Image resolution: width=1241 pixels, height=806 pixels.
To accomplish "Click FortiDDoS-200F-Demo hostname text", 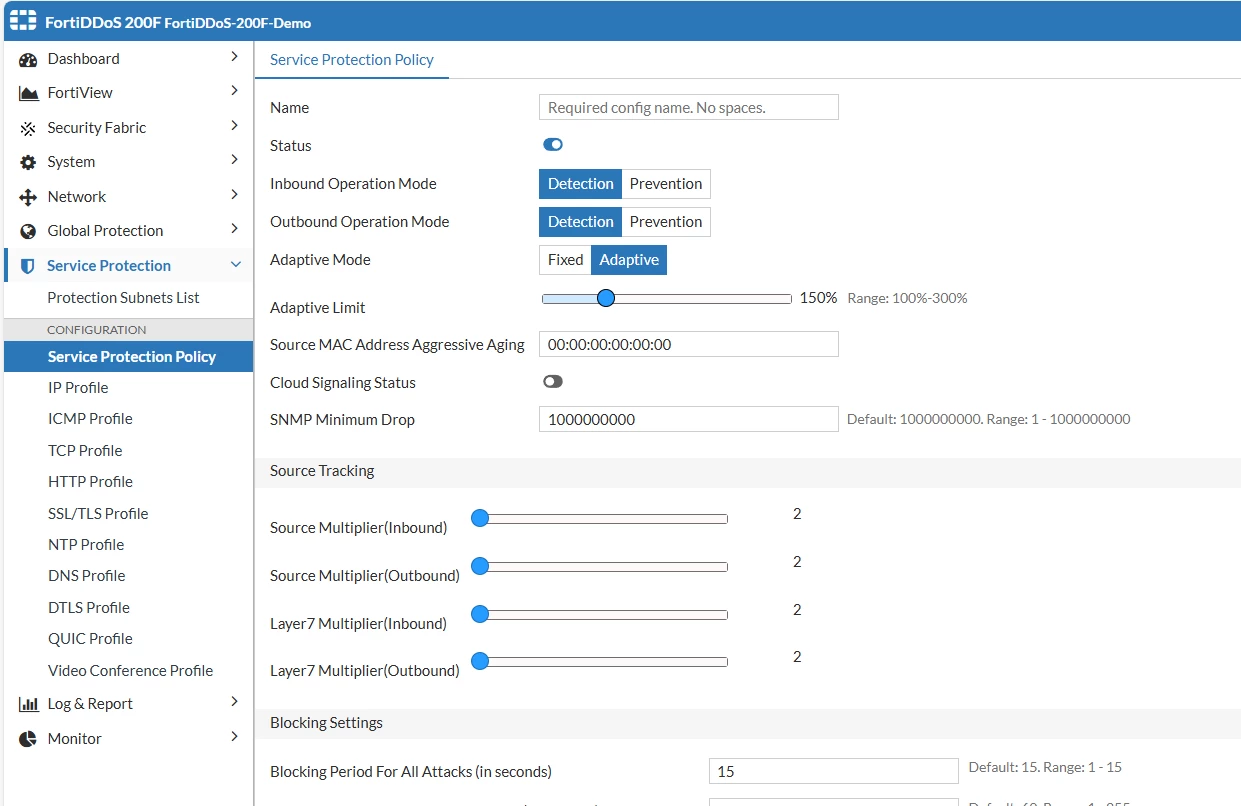I will tap(238, 23).
